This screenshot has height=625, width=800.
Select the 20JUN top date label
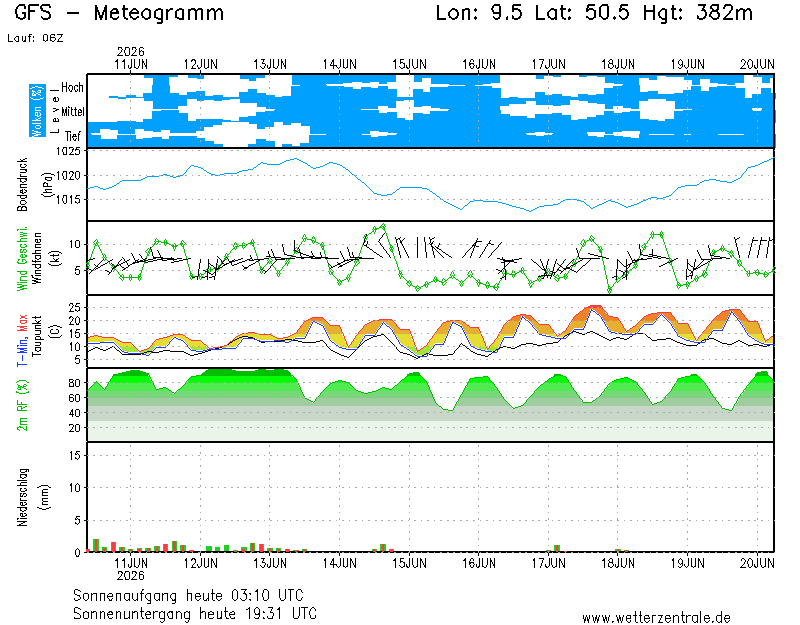[x=757, y=64]
